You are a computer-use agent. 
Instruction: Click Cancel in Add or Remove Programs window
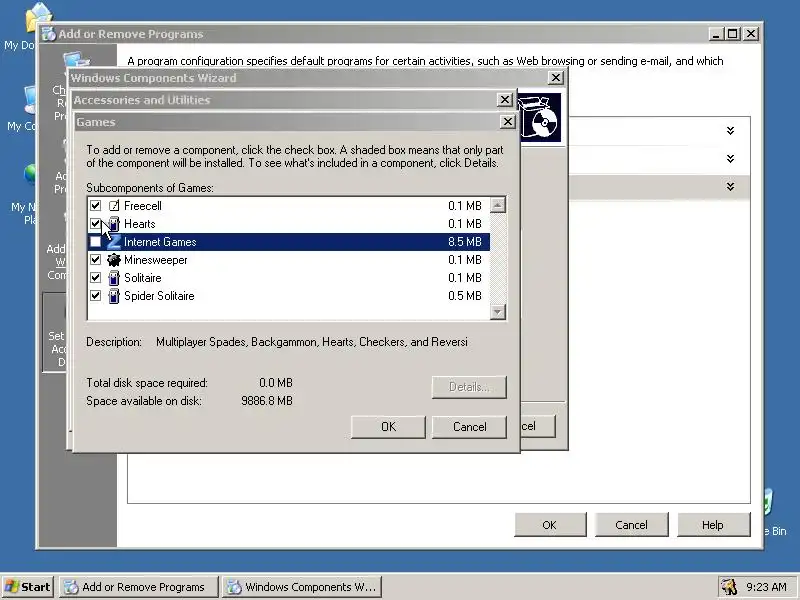[631, 525]
